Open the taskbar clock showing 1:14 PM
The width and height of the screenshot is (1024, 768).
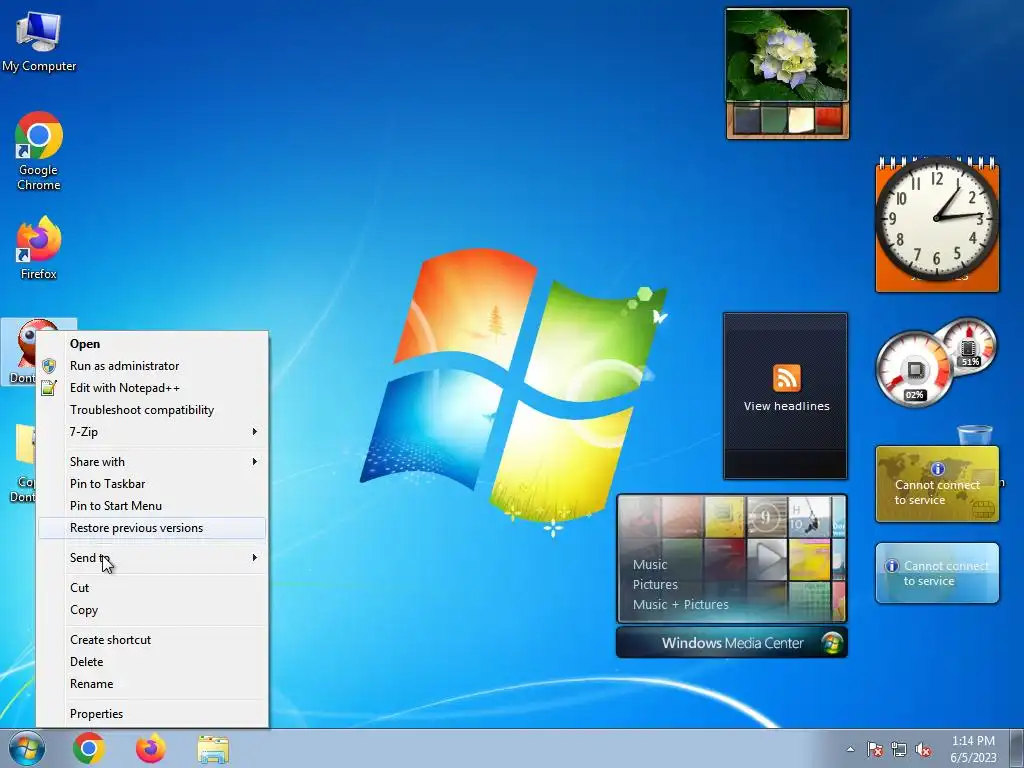click(x=973, y=749)
